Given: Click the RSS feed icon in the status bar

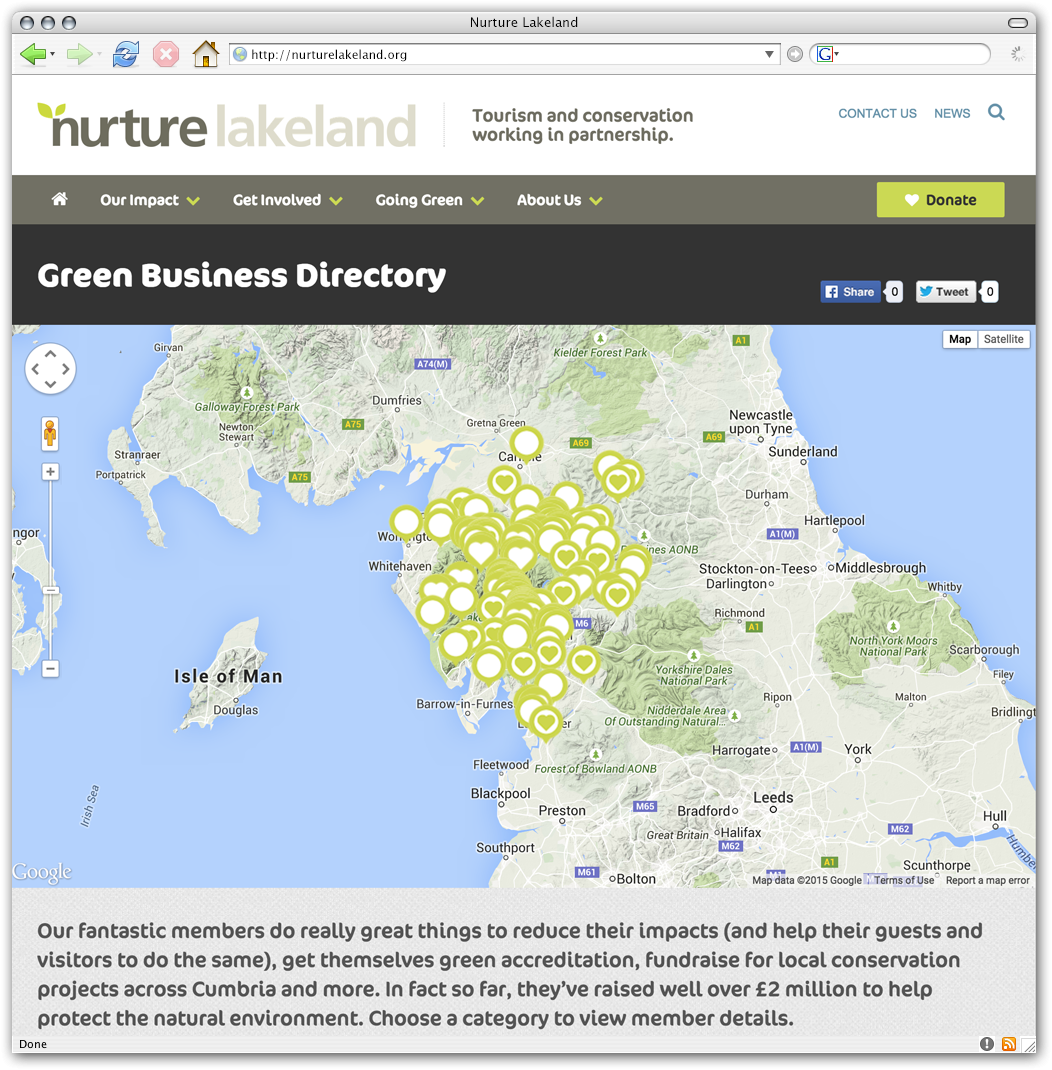Looking at the screenshot, I should point(1009,1043).
